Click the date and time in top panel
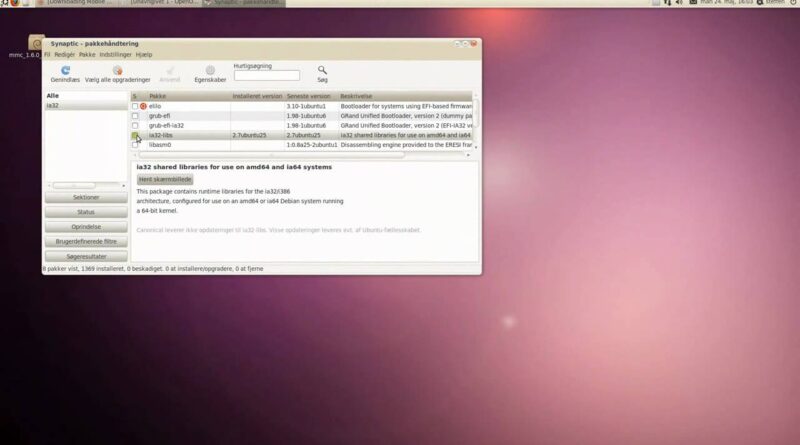 727,3
